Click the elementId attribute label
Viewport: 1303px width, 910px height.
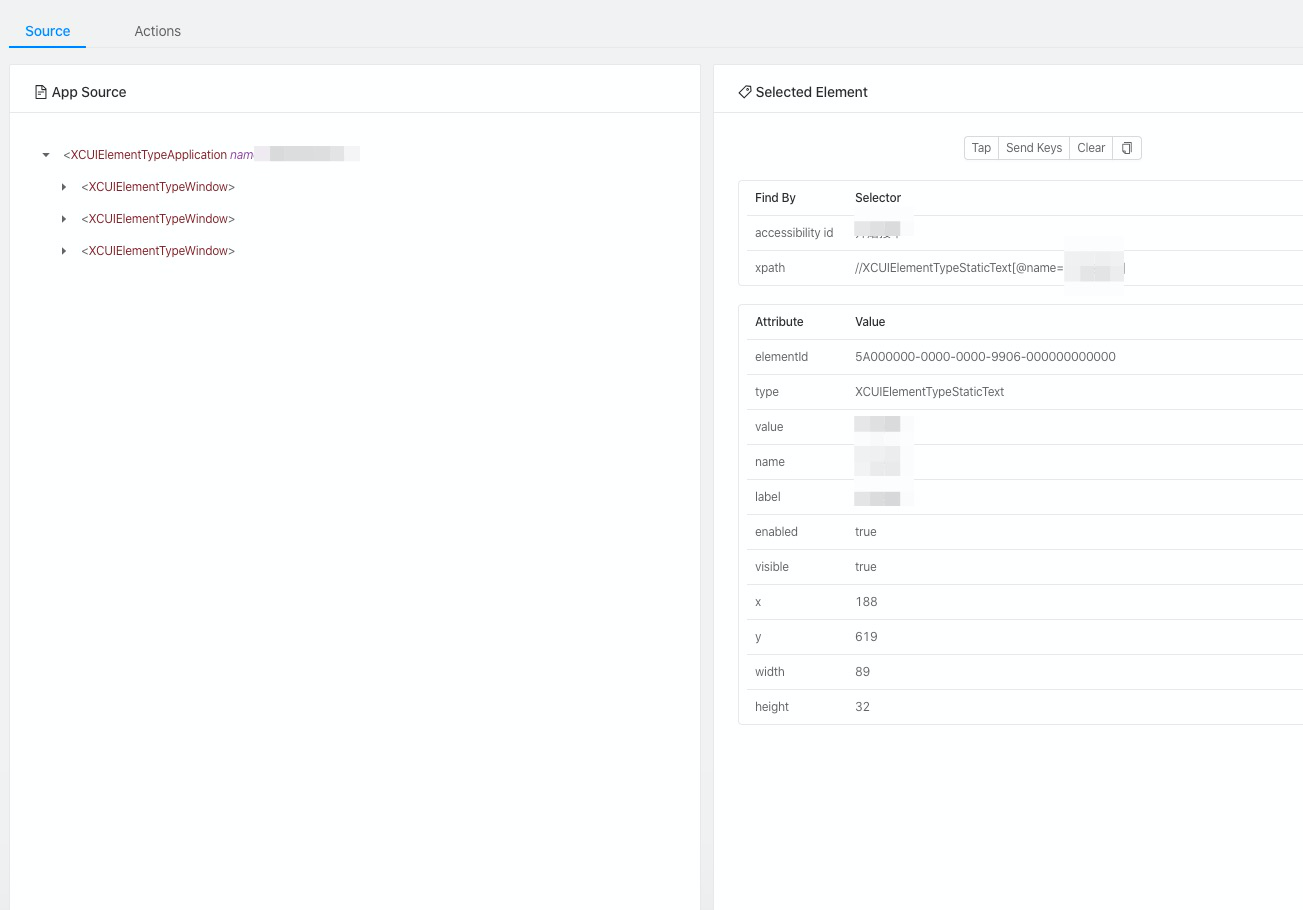click(781, 357)
